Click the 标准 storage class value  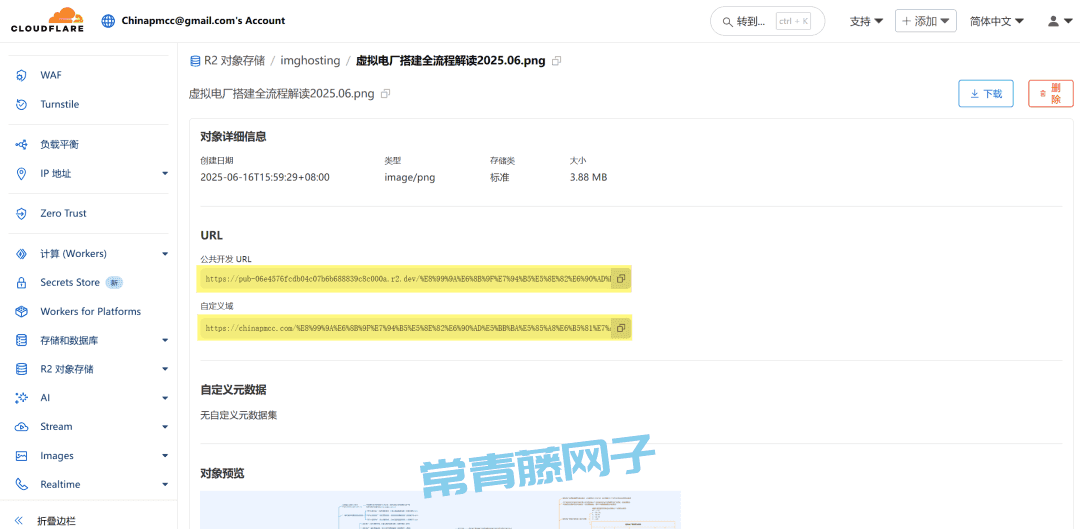(x=500, y=177)
